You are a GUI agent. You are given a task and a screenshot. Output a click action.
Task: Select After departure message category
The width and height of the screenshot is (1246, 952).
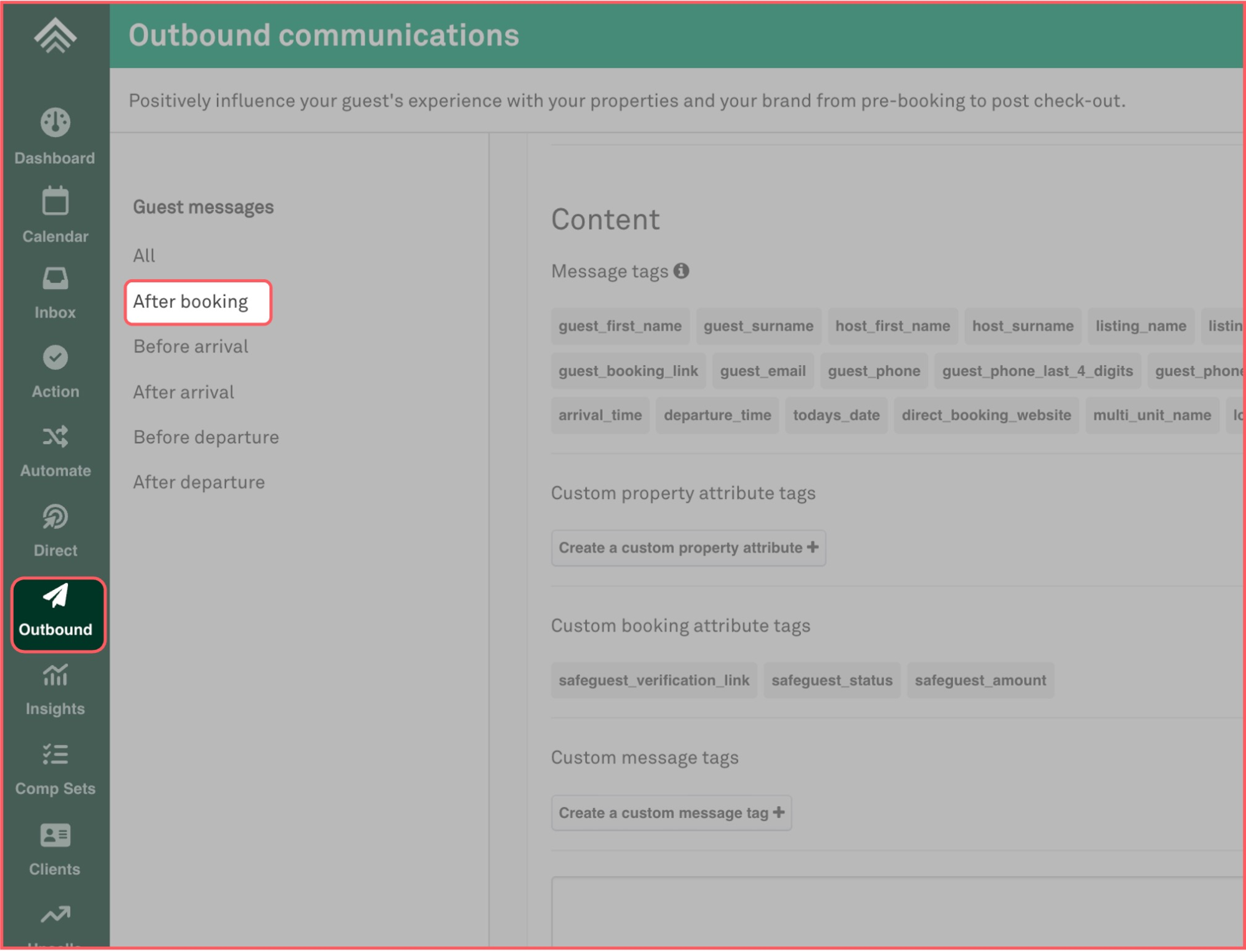pyautogui.click(x=199, y=482)
